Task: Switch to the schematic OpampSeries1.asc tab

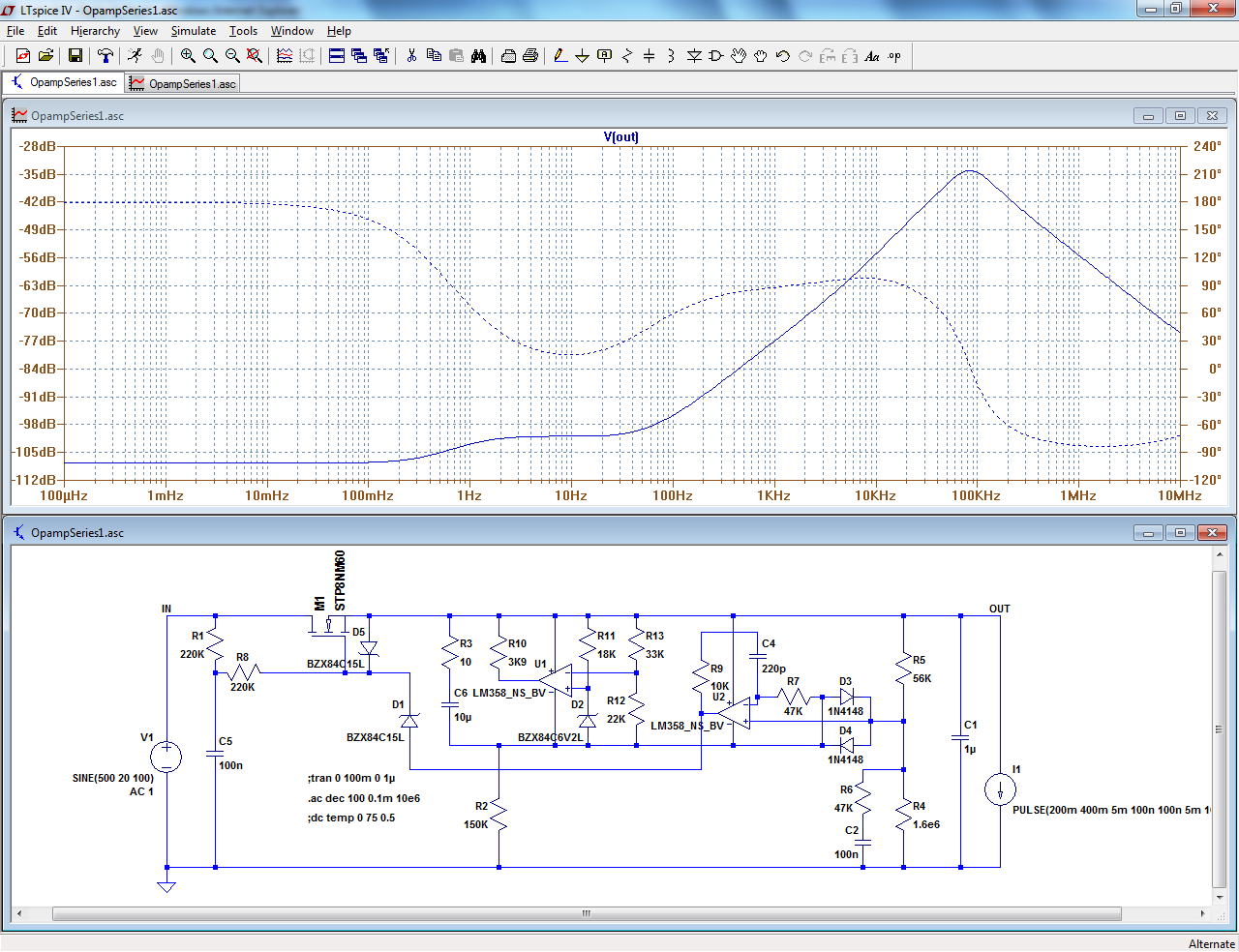Action: click(64, 83)
